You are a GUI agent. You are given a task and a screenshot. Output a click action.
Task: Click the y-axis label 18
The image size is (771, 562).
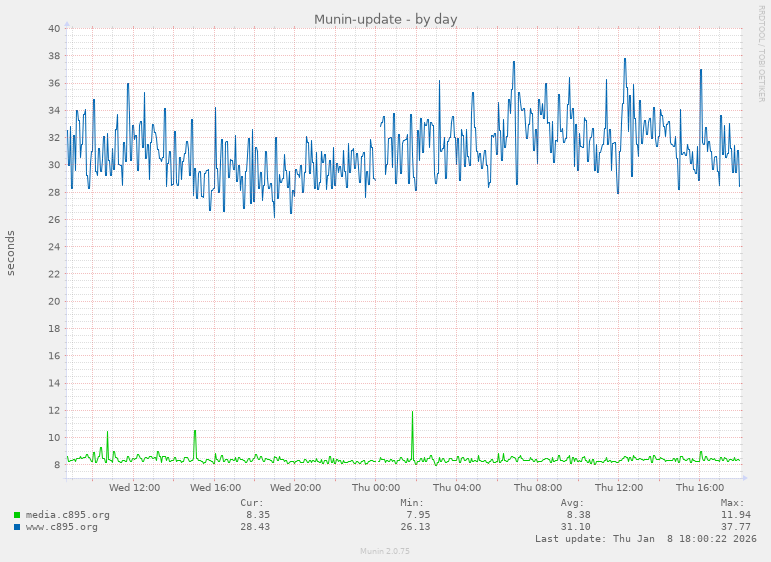click(54, 329)
